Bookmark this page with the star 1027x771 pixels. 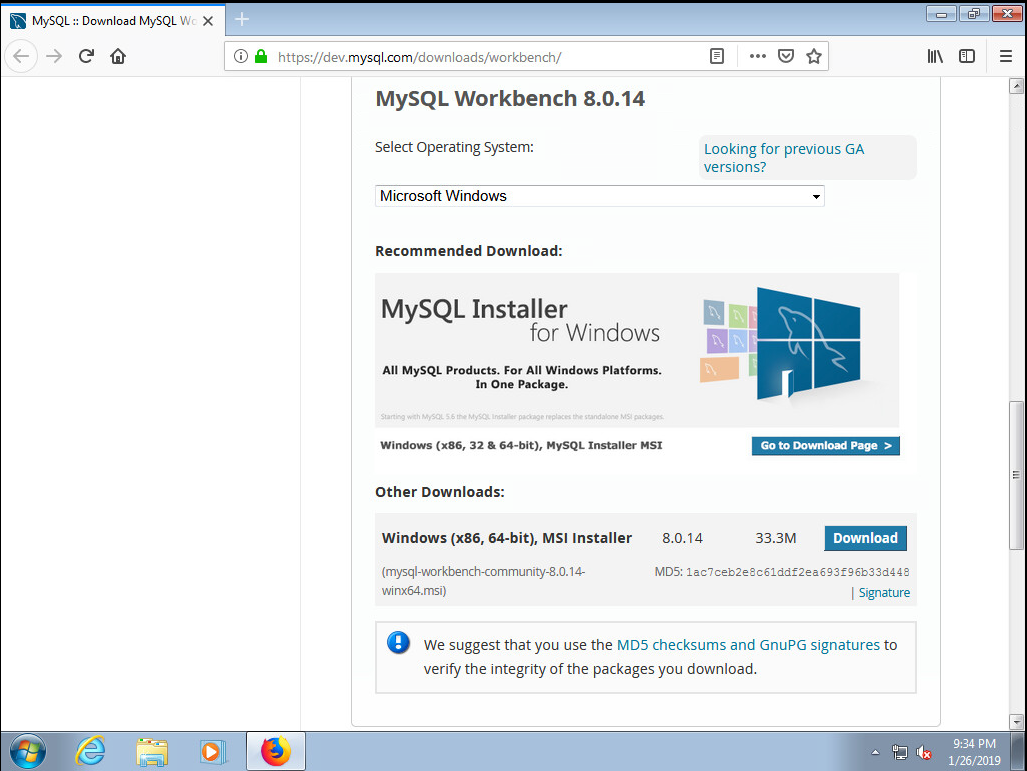tap(813, 56)
